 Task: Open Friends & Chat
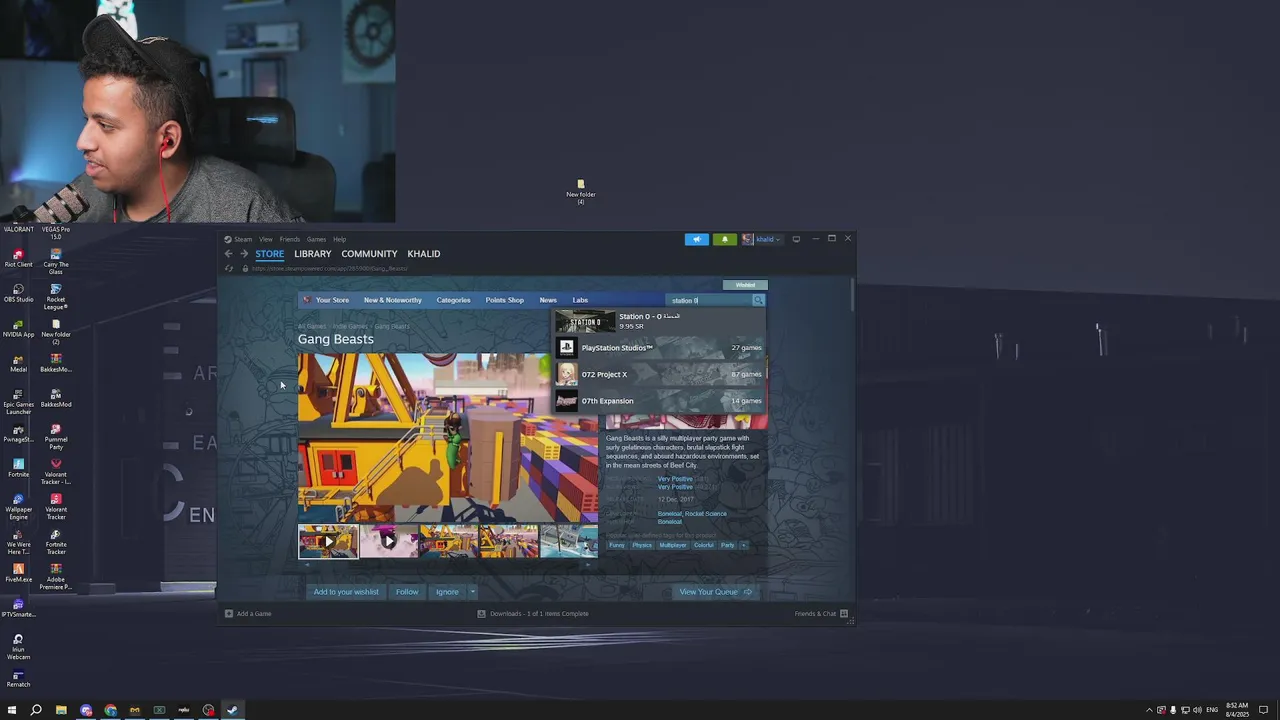pyautogui.click(x=821, y=614)
